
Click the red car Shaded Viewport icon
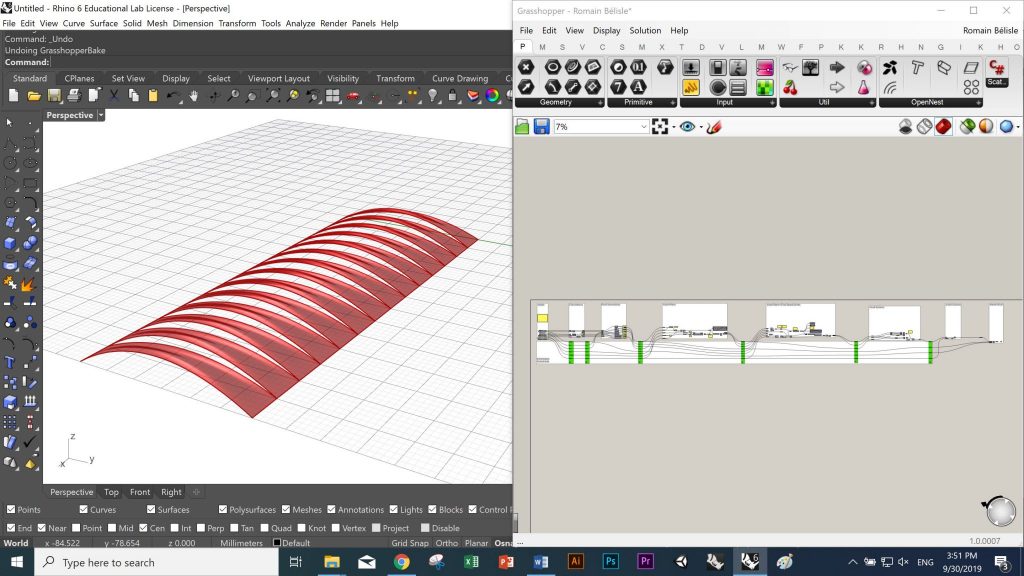(x=352, y=96)
